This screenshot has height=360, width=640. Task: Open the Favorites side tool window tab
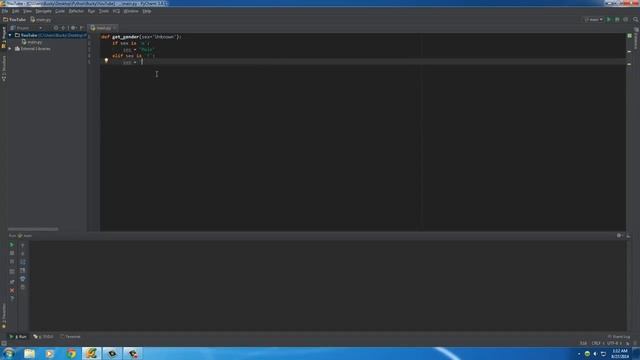click(x=4, y=316)
